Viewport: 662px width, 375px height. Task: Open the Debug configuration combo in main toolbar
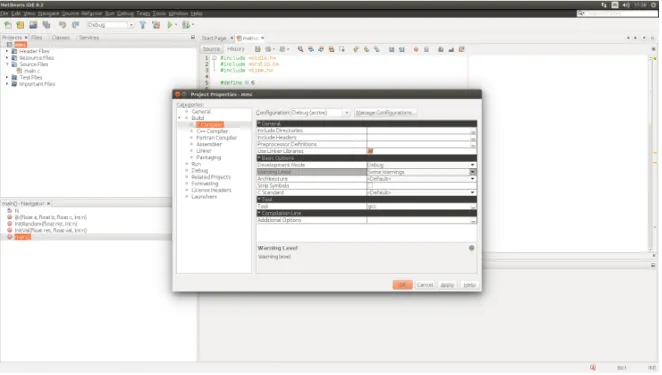(111, 25)
